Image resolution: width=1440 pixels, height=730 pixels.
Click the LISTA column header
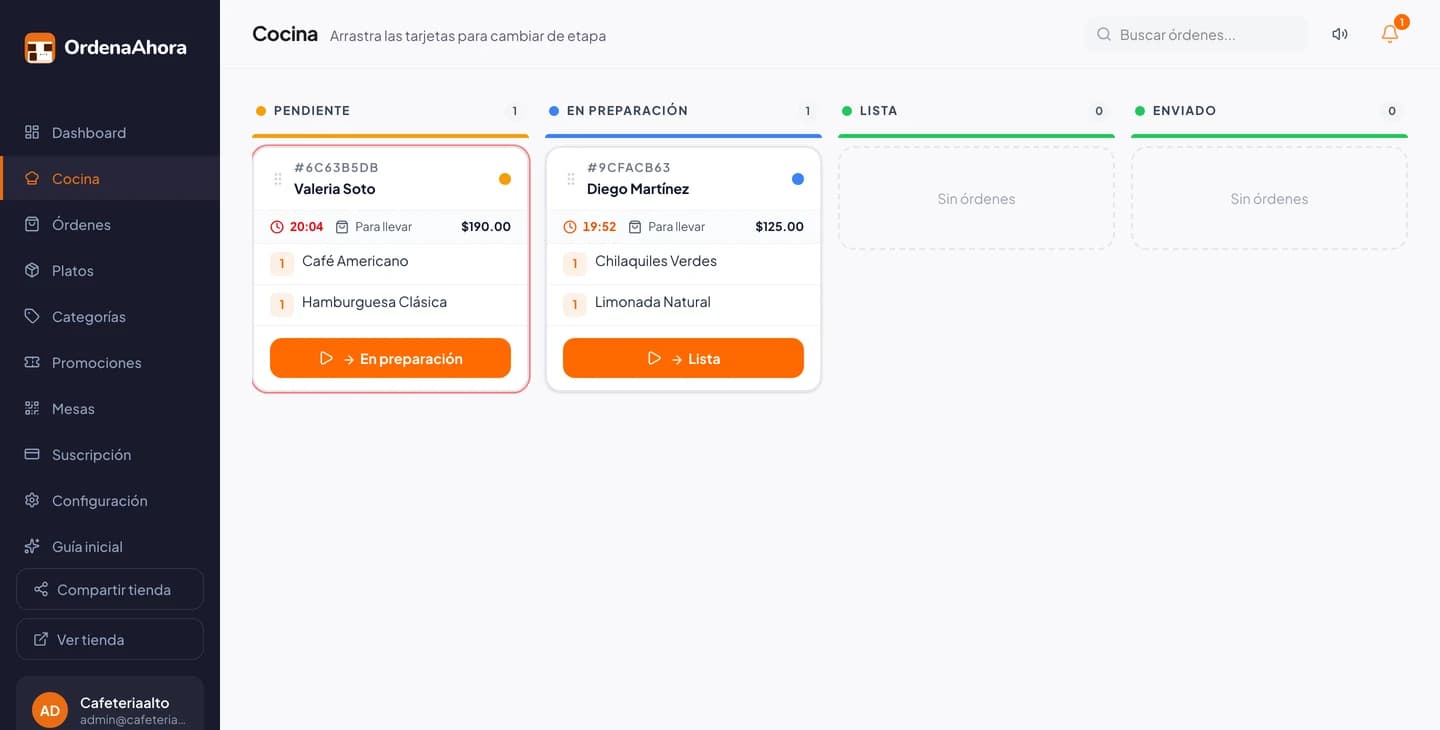pyautogui.click(x=878, y=111)
